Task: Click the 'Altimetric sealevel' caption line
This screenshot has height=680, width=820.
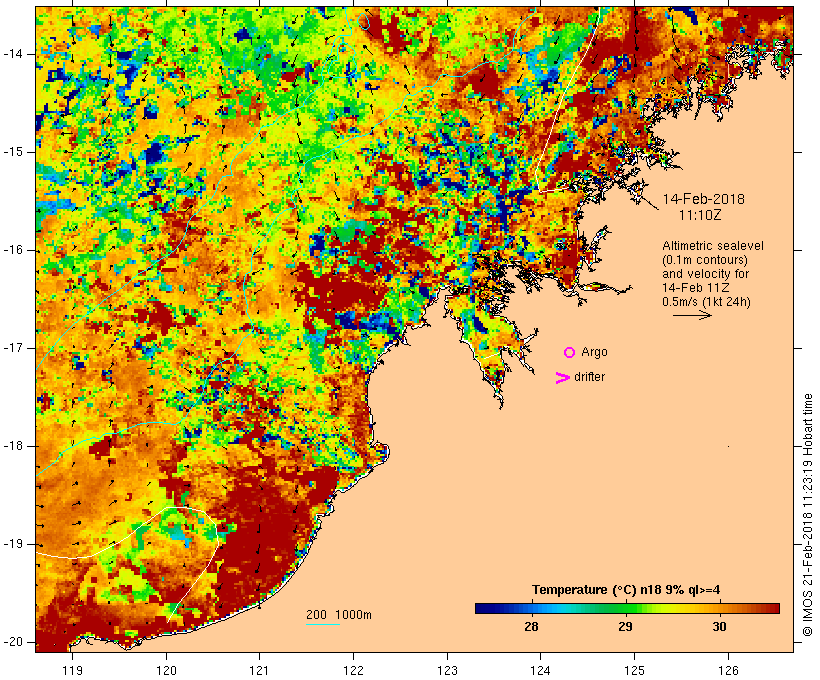Action: (x=713, y=246)
